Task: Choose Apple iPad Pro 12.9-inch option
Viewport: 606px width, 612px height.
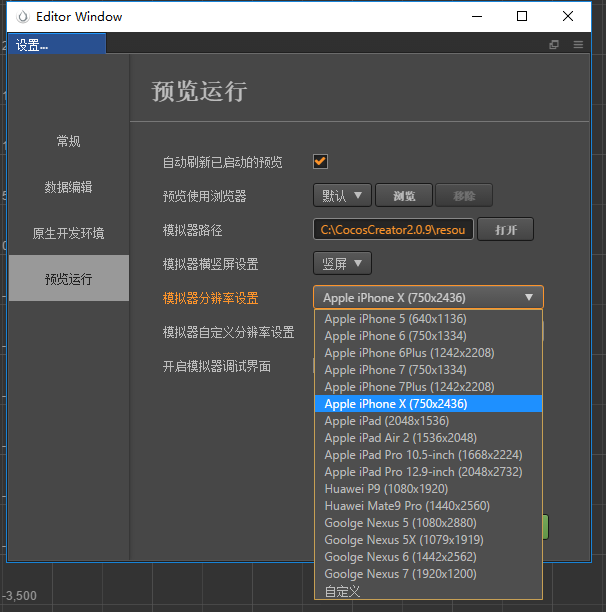Action: click(428, 472)
